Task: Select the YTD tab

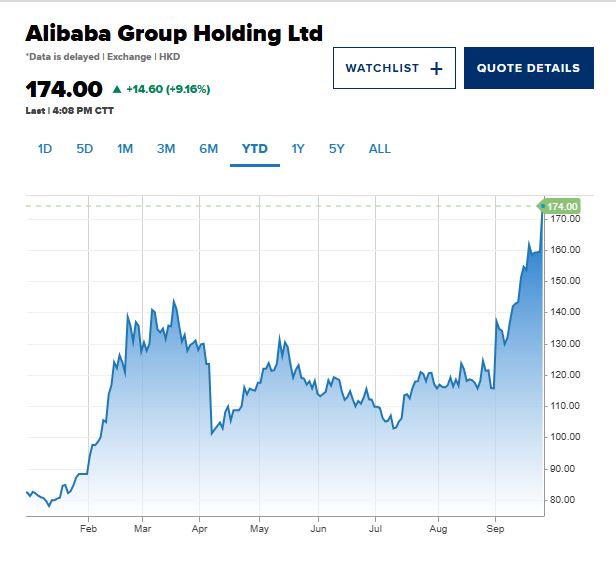Action: (255, 149)
